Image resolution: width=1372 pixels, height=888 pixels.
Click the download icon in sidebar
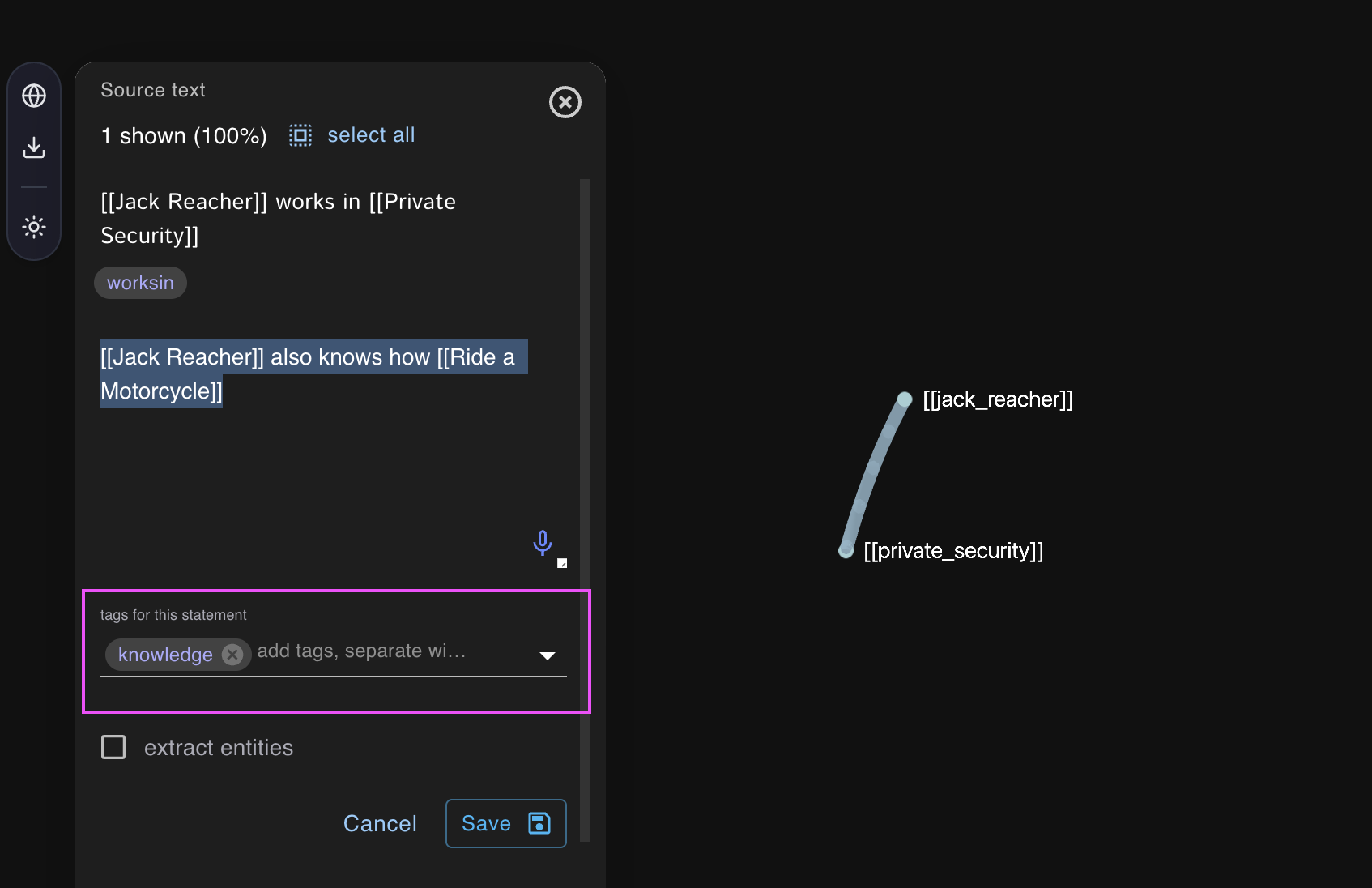(x=34, y=147)
